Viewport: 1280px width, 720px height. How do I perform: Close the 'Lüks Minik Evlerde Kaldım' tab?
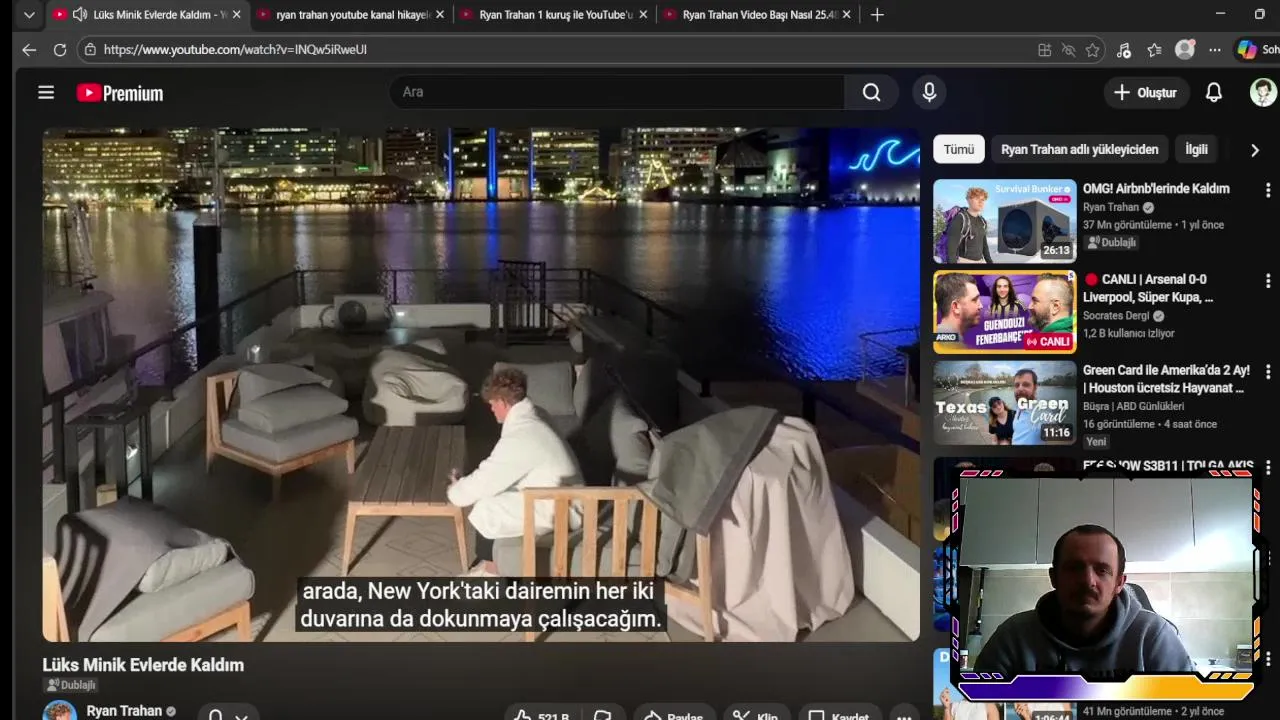click(237, 15)
